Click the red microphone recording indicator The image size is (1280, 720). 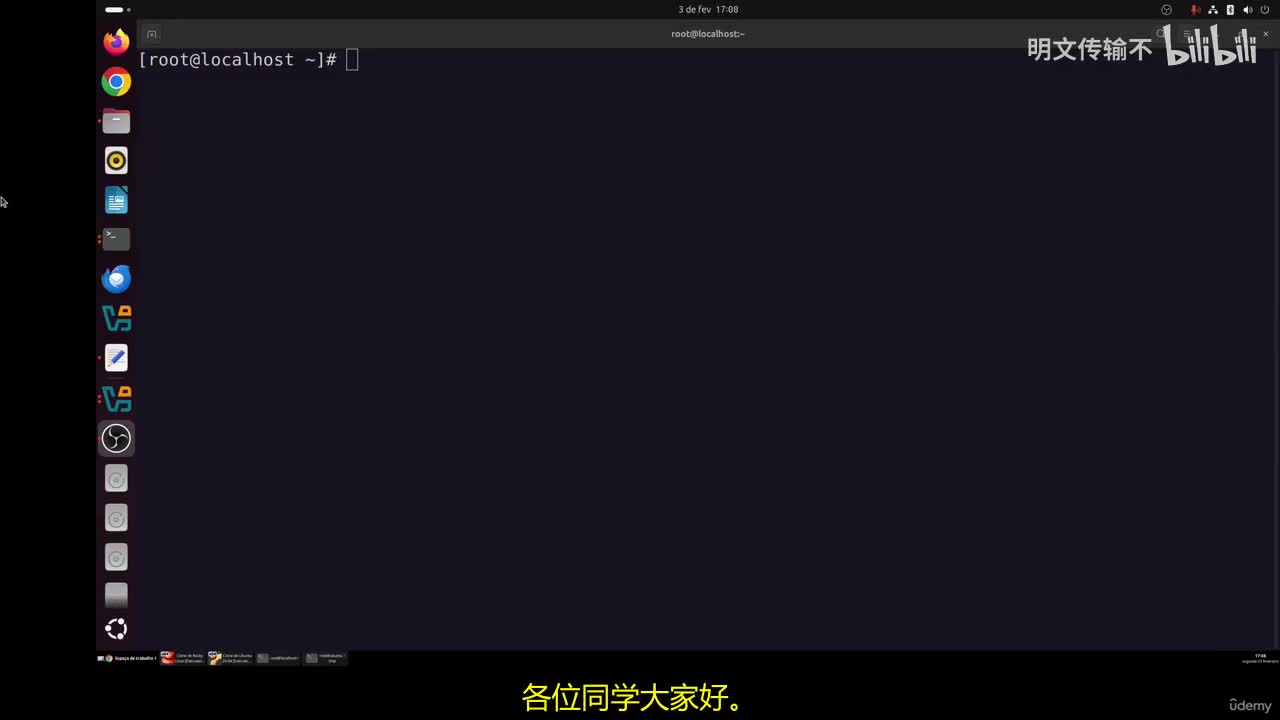(x=1195, y=10)
